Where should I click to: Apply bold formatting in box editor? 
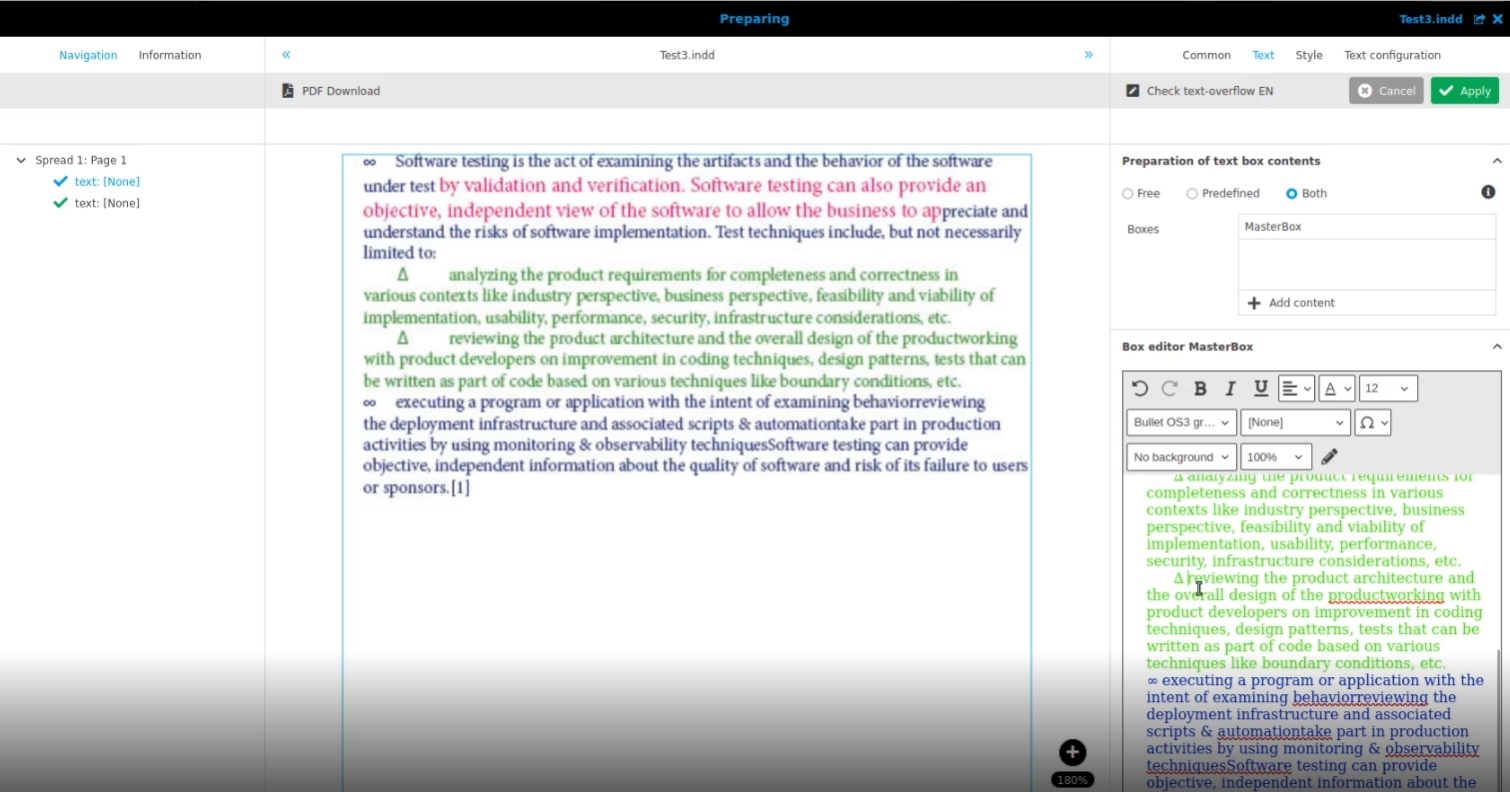(1200, 389)
